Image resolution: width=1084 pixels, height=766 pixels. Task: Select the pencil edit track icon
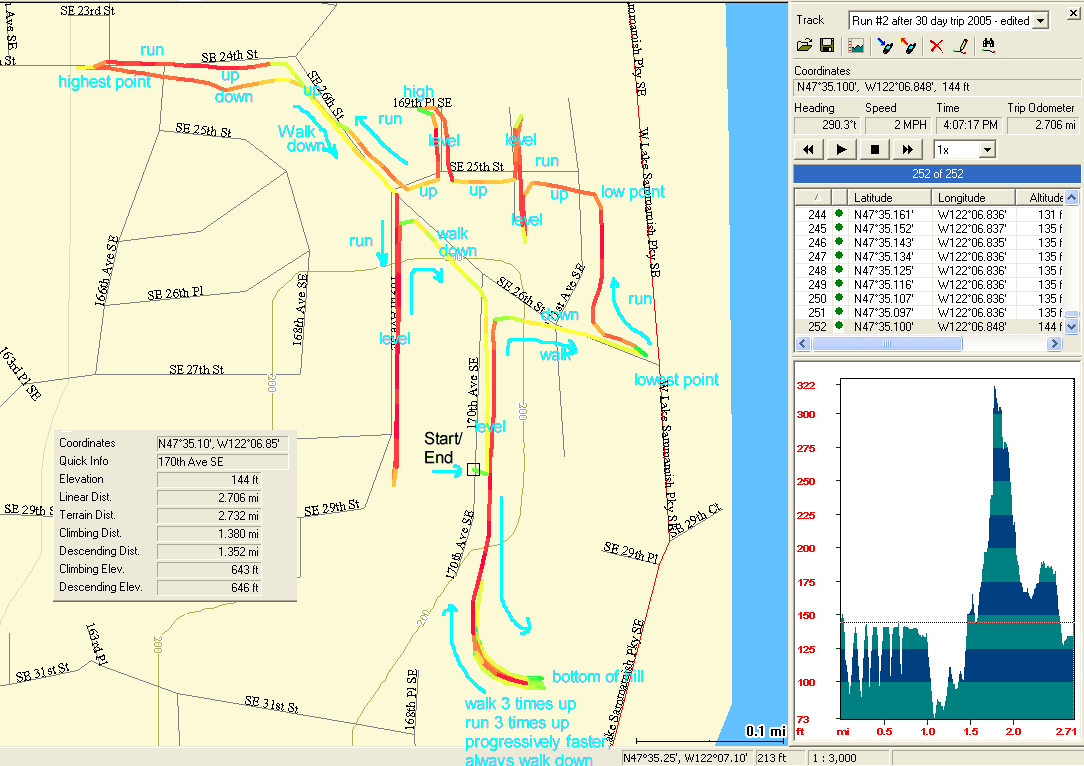point(961,45)
